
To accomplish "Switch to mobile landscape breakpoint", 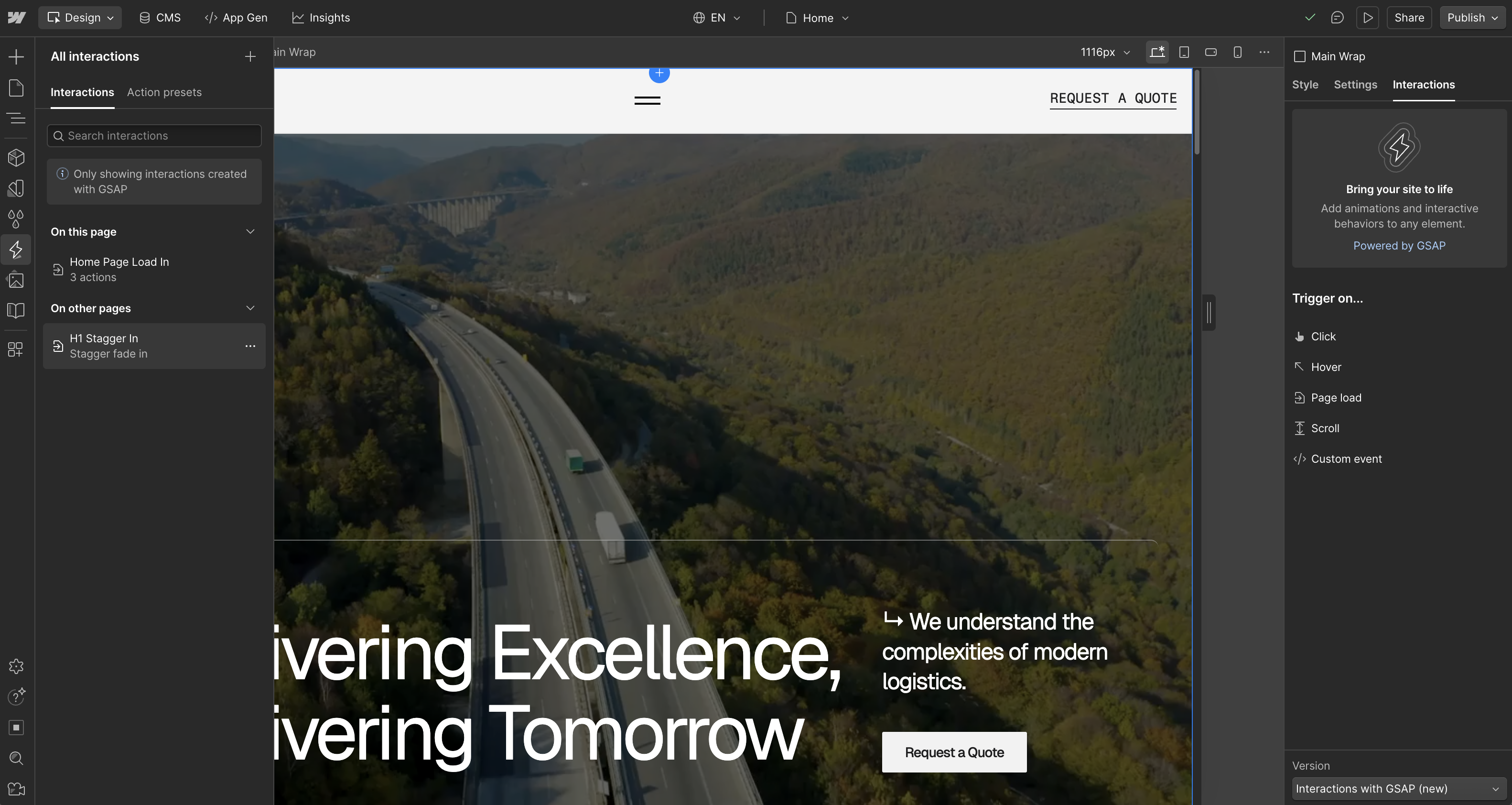I will pos(1210,52).
